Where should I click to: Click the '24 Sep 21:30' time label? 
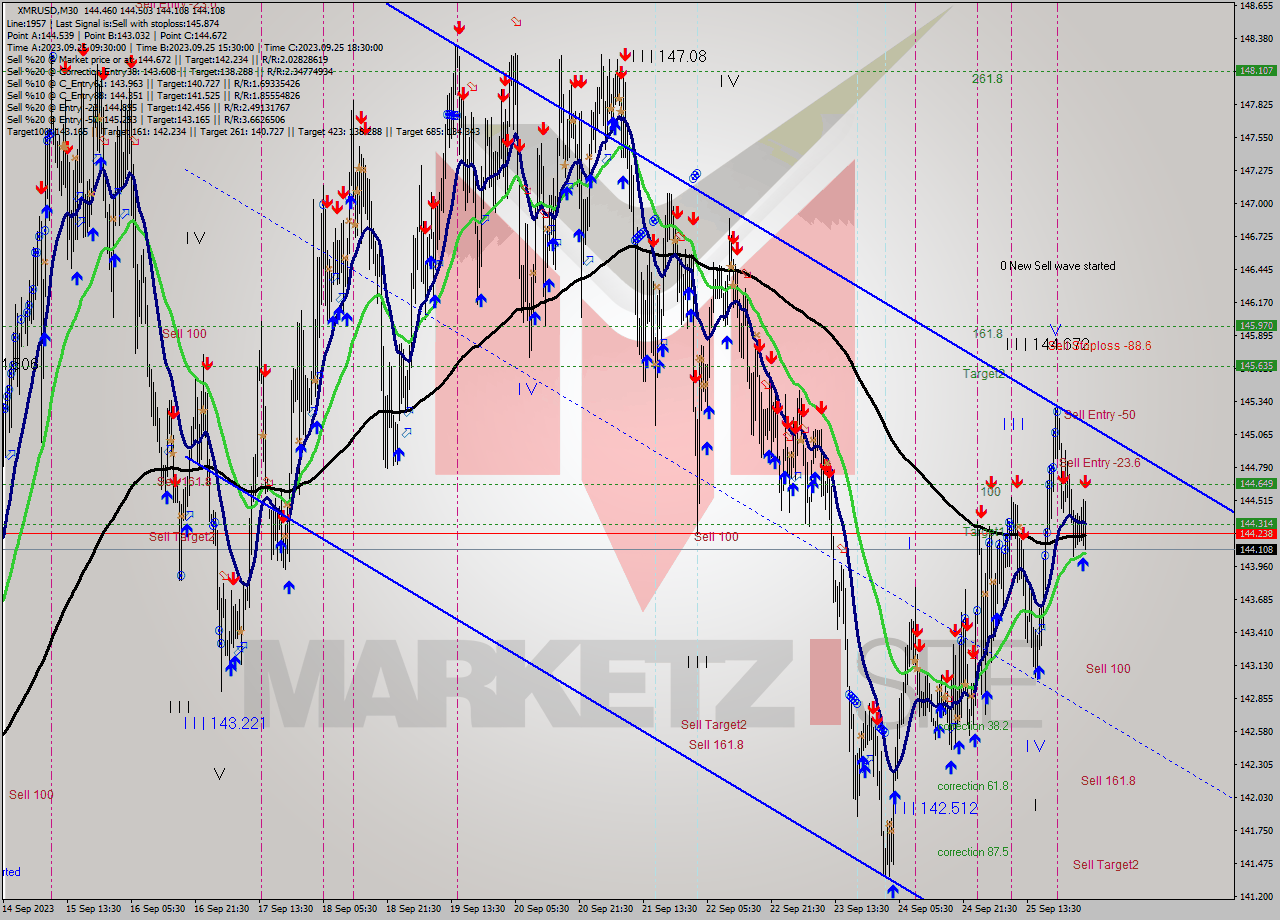click(x=990, y=909)
